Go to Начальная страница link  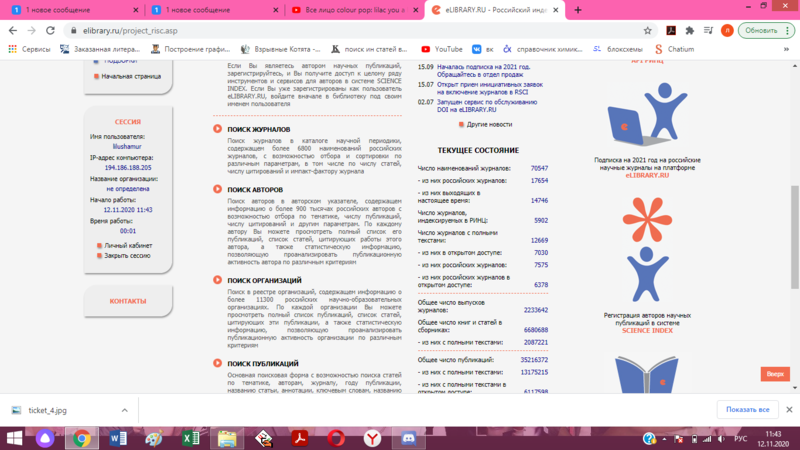point(131,77)
